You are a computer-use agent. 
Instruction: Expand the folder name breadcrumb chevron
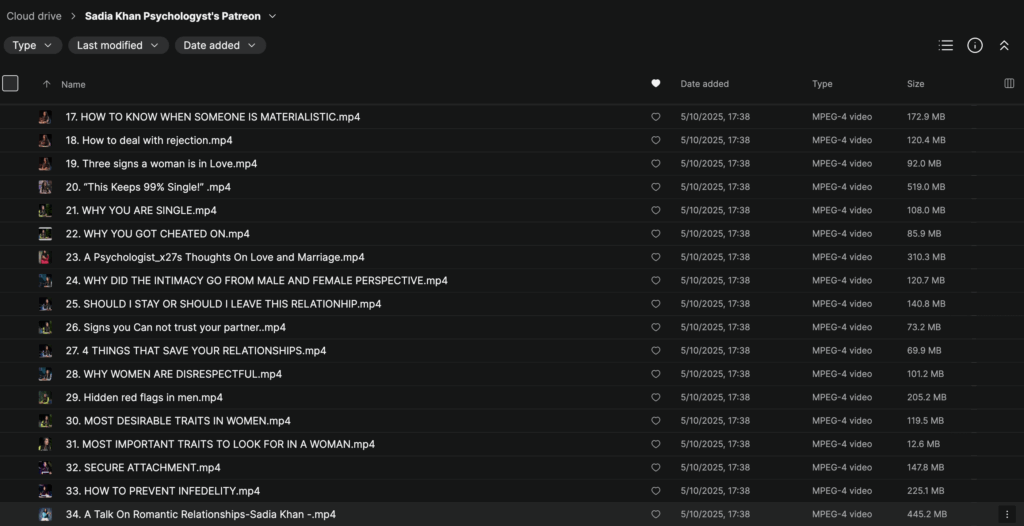click(273, 16)
